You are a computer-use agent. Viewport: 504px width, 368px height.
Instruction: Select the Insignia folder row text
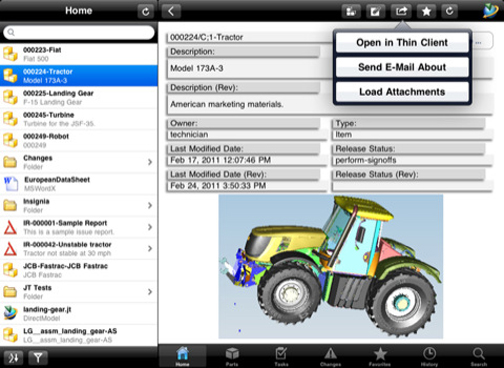(x=36, y=205)
